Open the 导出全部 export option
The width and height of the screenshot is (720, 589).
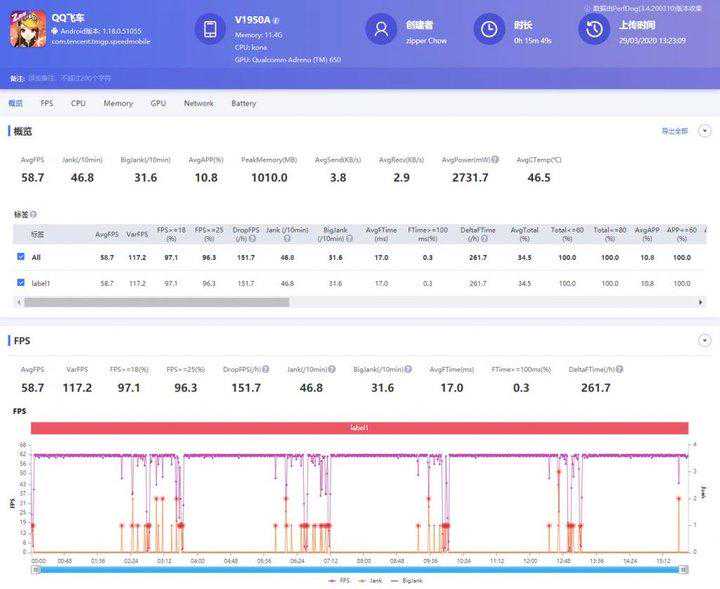tap(674, 131)
